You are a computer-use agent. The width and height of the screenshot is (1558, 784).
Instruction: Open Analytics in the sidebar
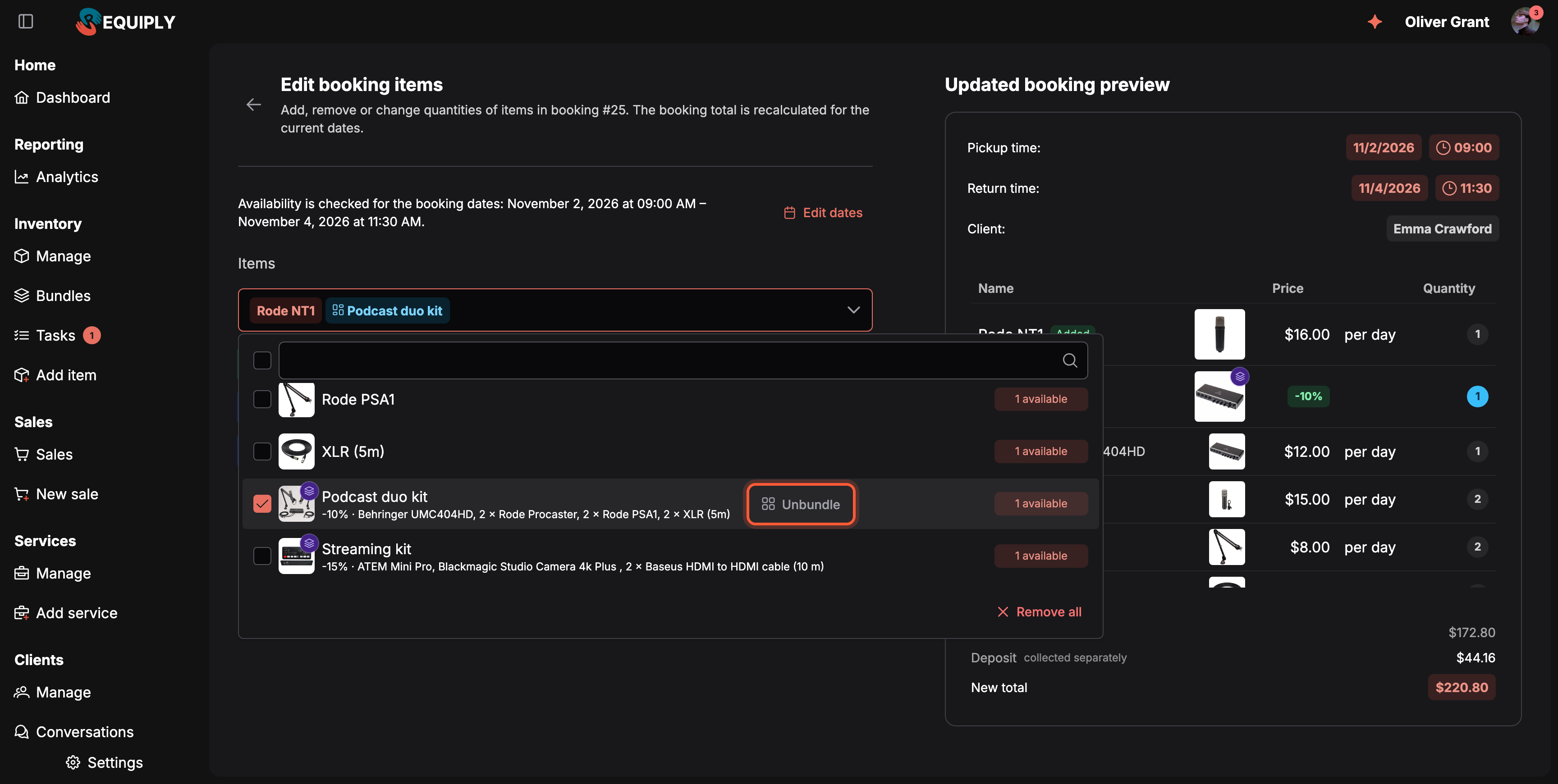click(56, 177)
